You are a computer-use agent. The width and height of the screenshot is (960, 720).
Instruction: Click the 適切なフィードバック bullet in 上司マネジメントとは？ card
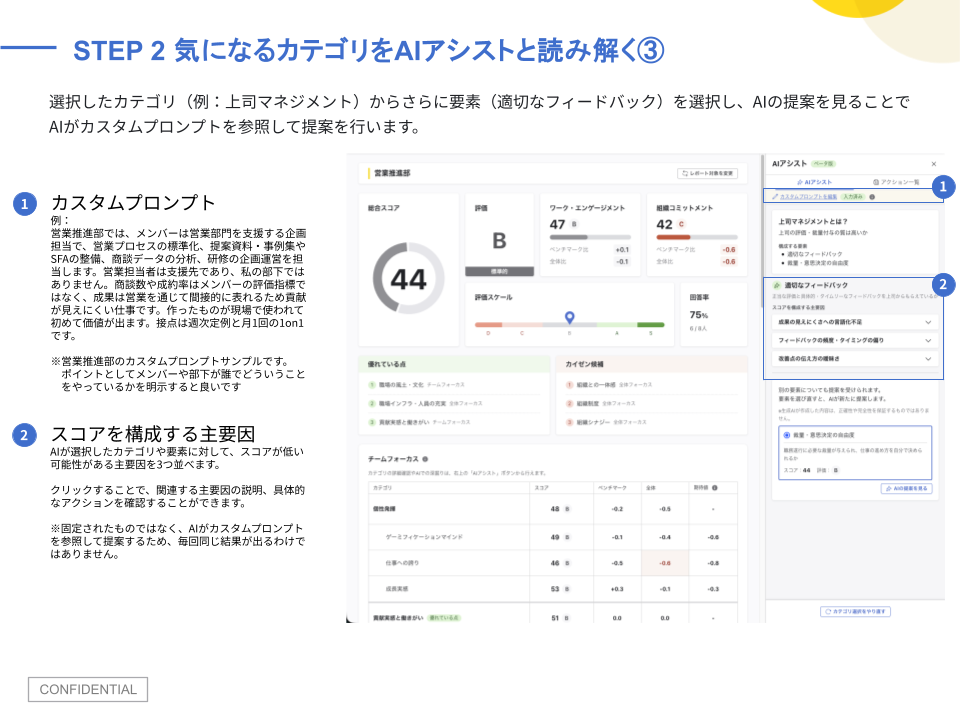[814, 254]
